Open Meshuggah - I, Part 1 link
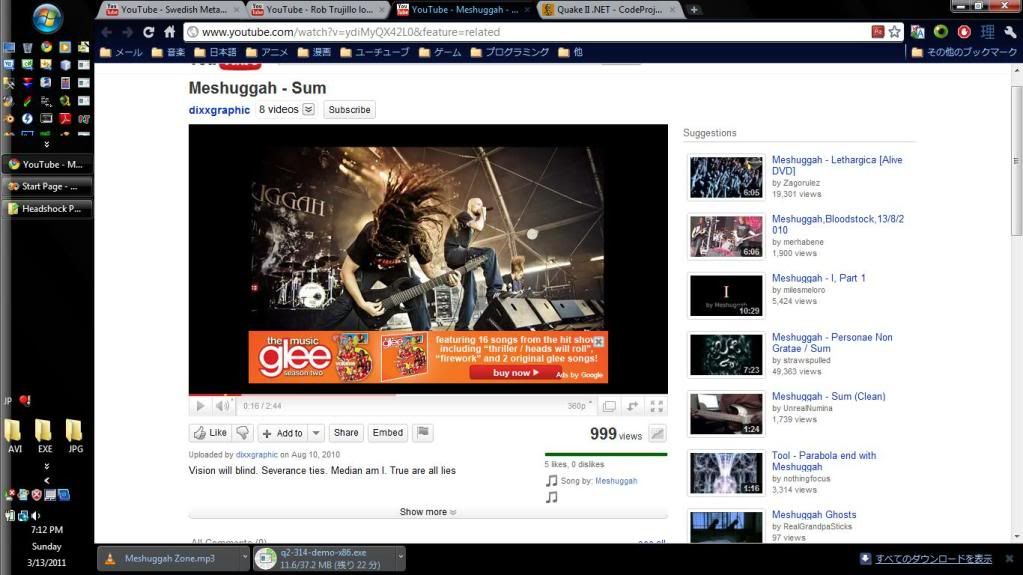The image size is (1023, 575). [818, 278]
